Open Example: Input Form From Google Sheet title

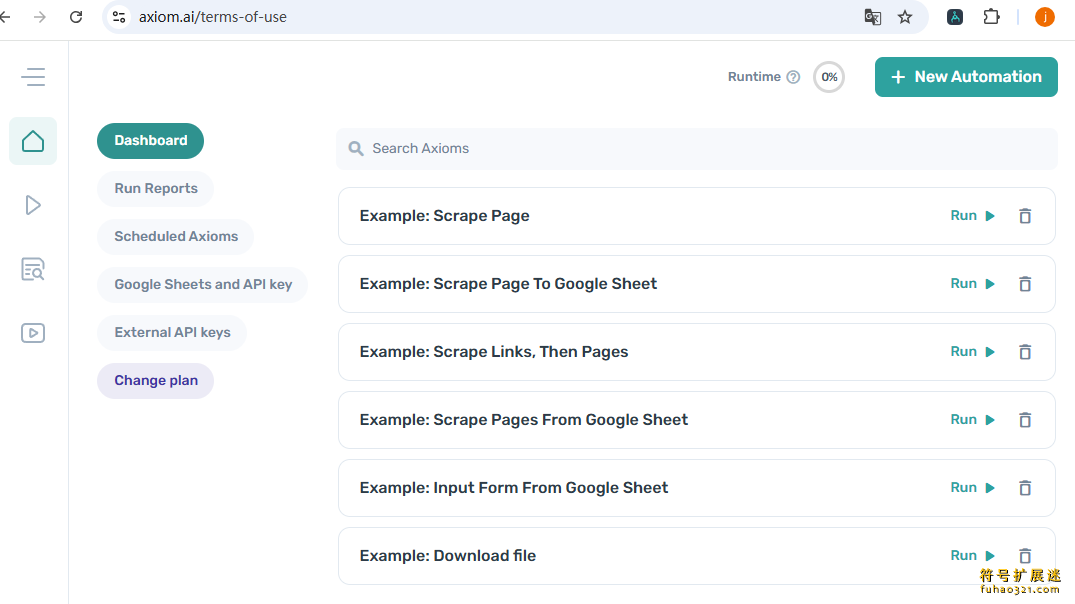(x=514, y=487)
